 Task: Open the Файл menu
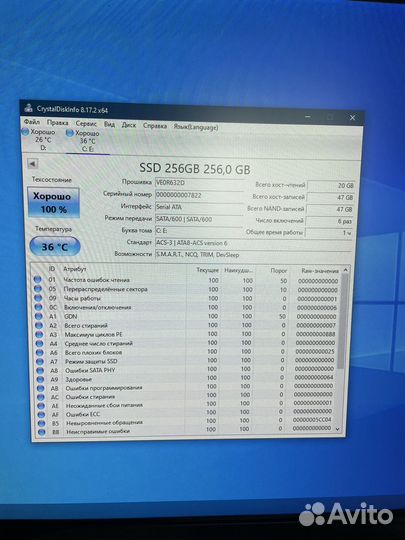[32, 122]
